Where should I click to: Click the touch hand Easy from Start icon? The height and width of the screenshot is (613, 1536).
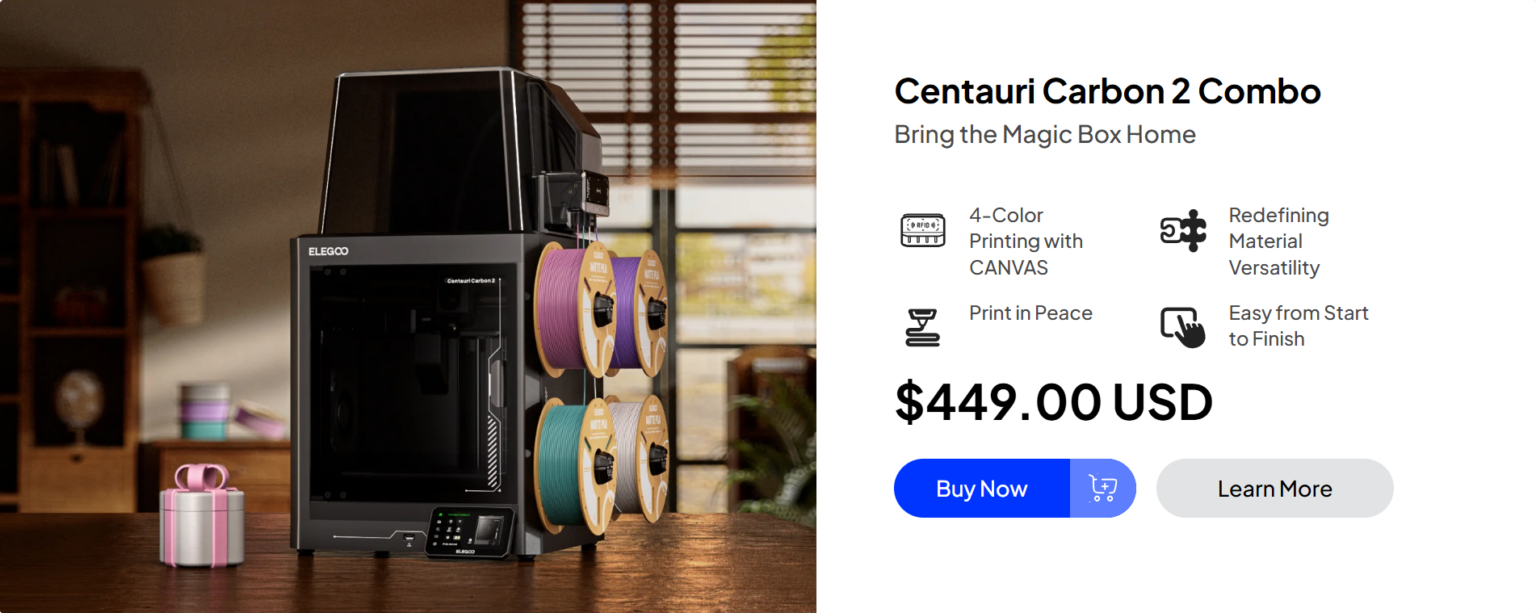click(1182, 327)
